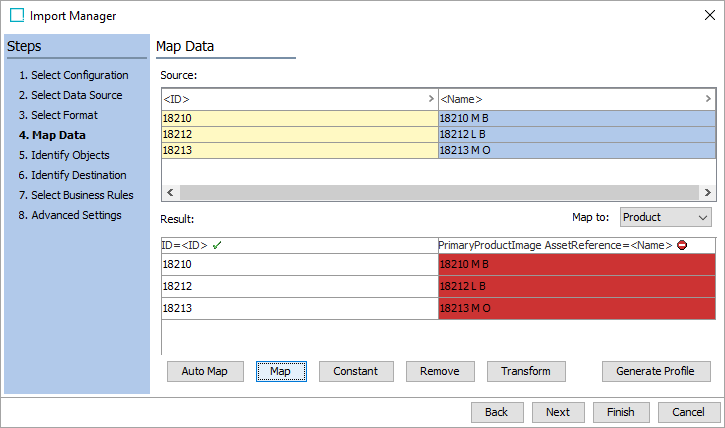
Task: Select step 4 Map Data
Action: pyautogui.click(x=52, y=135)
